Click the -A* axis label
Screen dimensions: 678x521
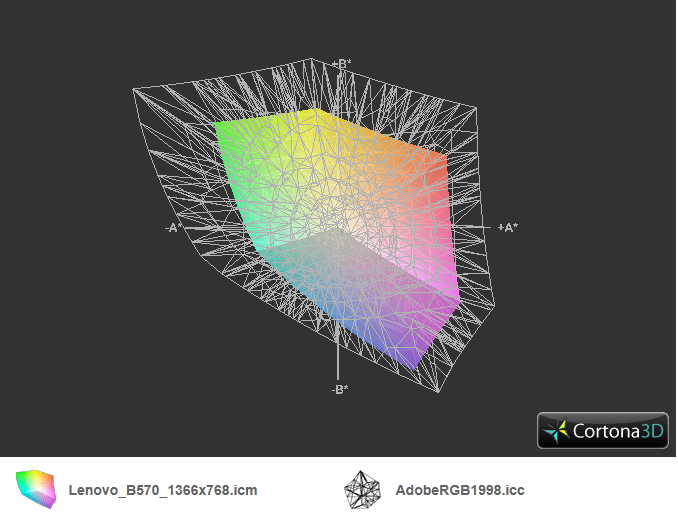(173, 228)
